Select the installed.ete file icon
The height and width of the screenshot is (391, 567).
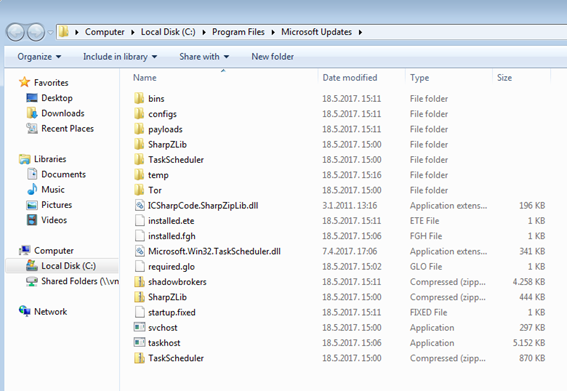(x=139, y=221)
